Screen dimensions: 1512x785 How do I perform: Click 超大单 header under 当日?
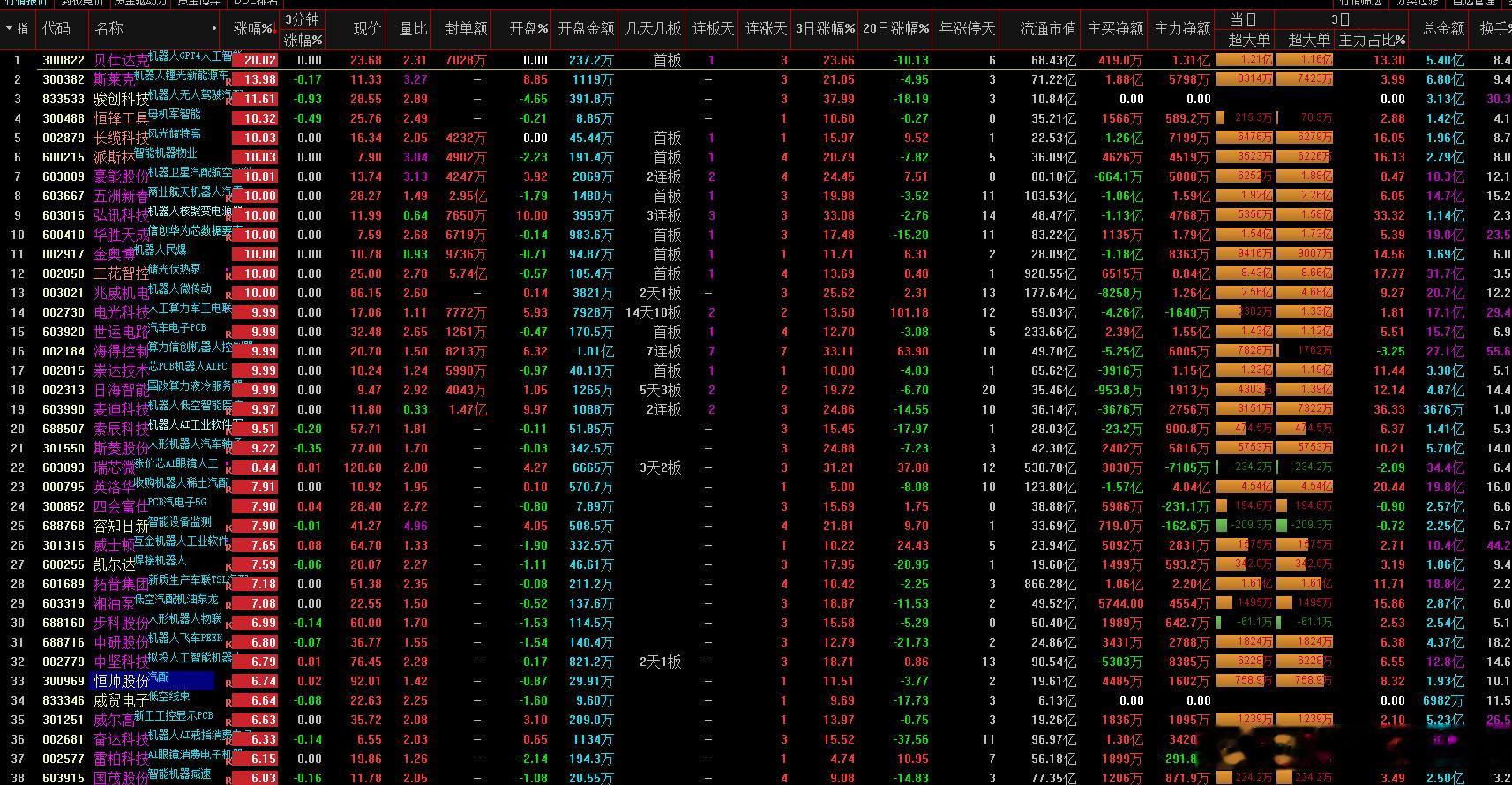tap(1249, 40)
